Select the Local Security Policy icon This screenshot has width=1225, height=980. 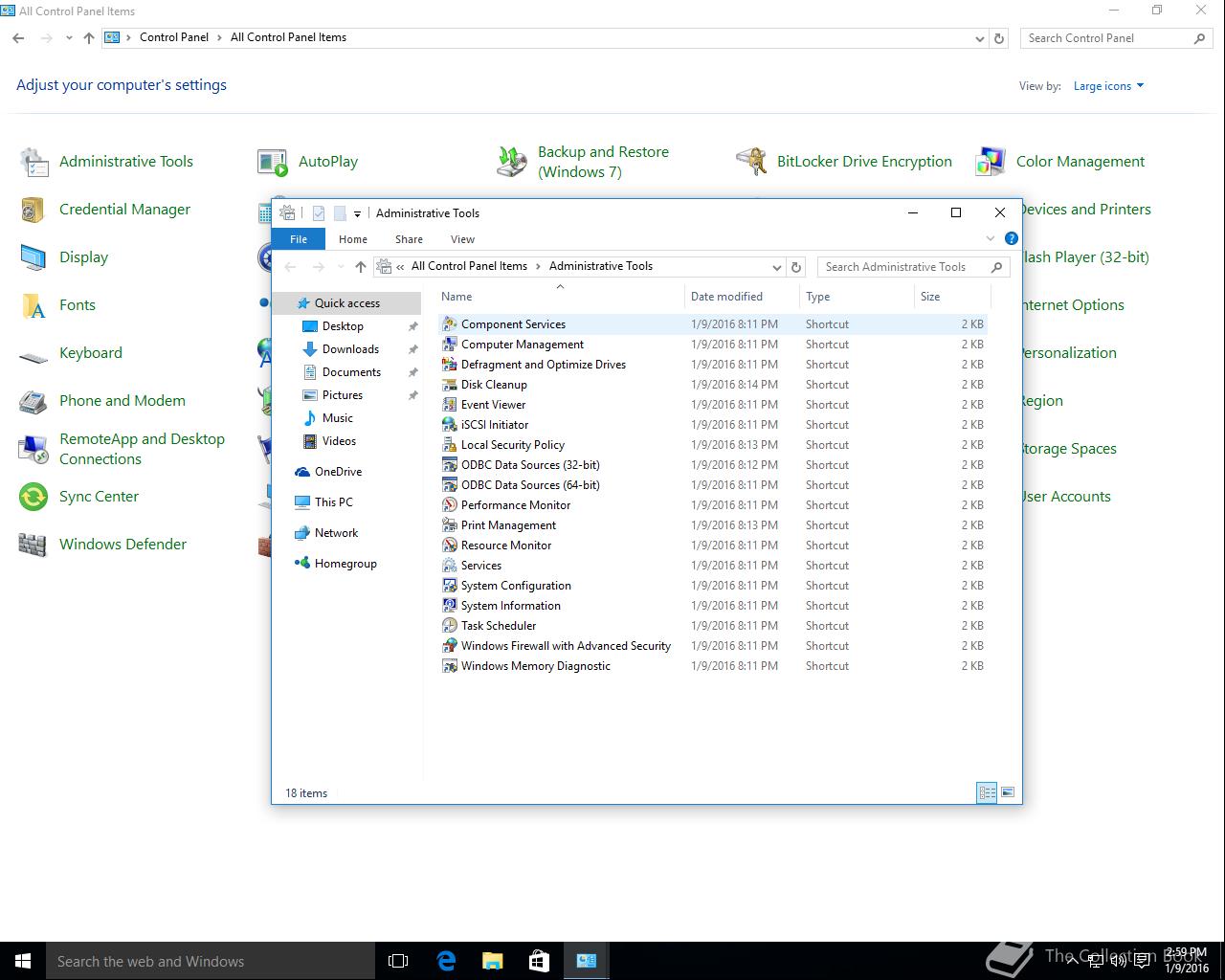click(x=449, y=445)
